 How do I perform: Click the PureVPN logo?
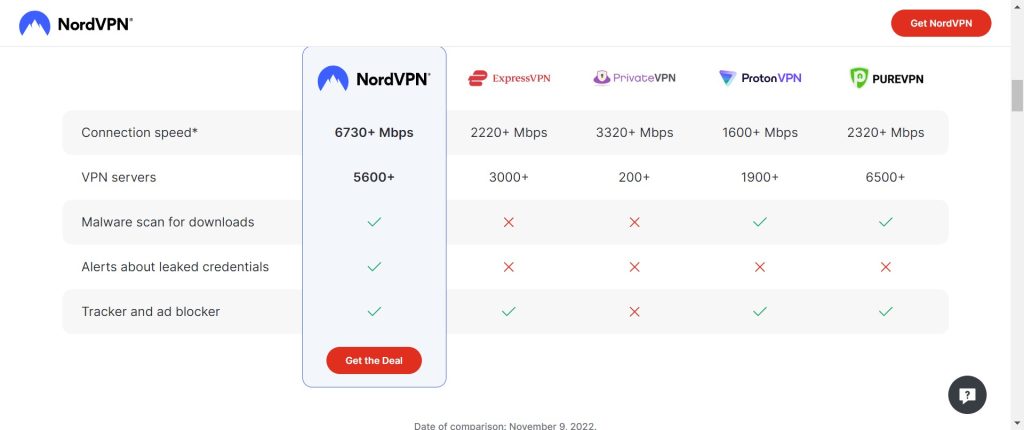click(885, 78)
